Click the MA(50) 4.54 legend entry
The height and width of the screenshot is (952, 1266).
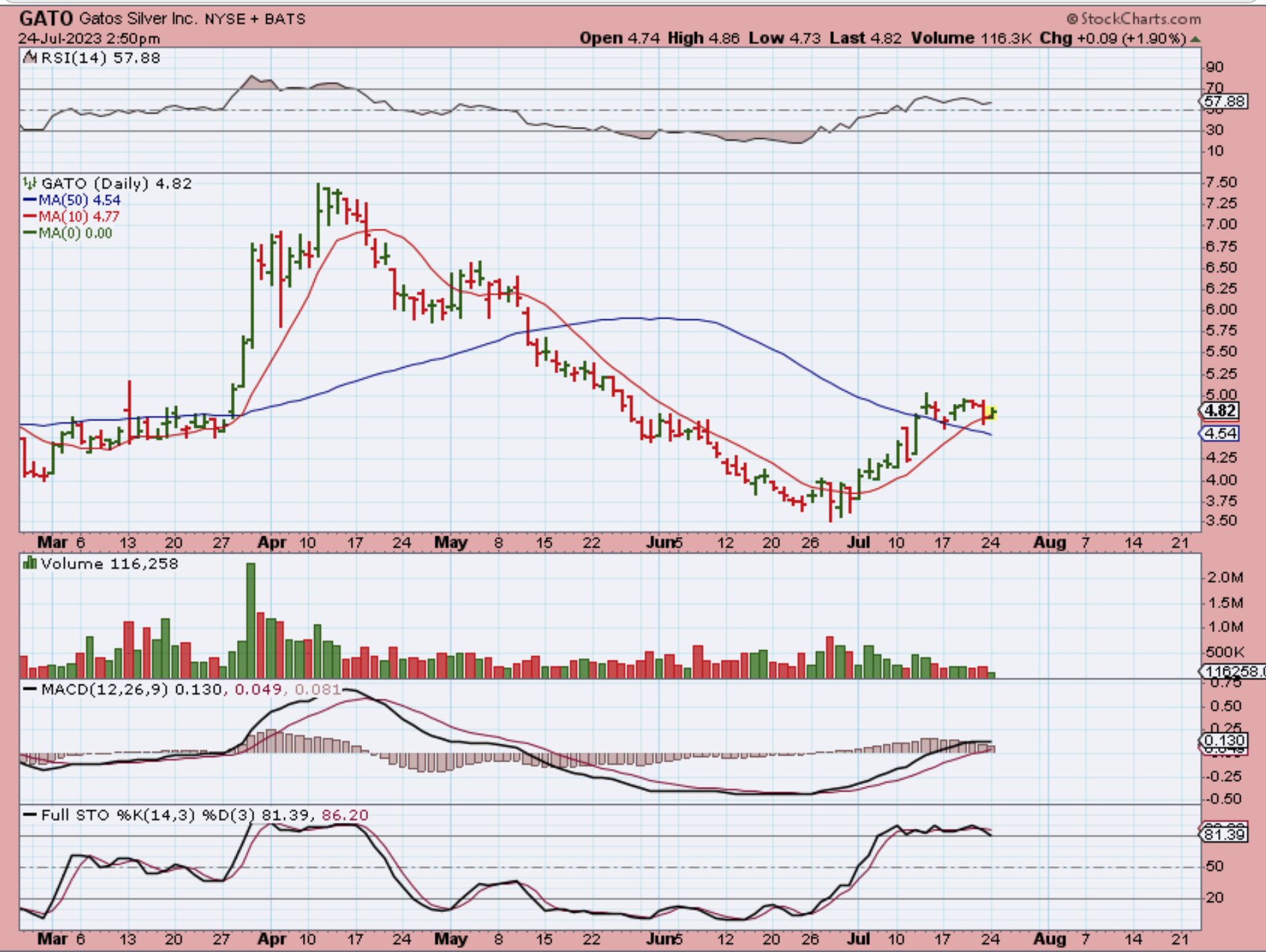tap(72, 200)
